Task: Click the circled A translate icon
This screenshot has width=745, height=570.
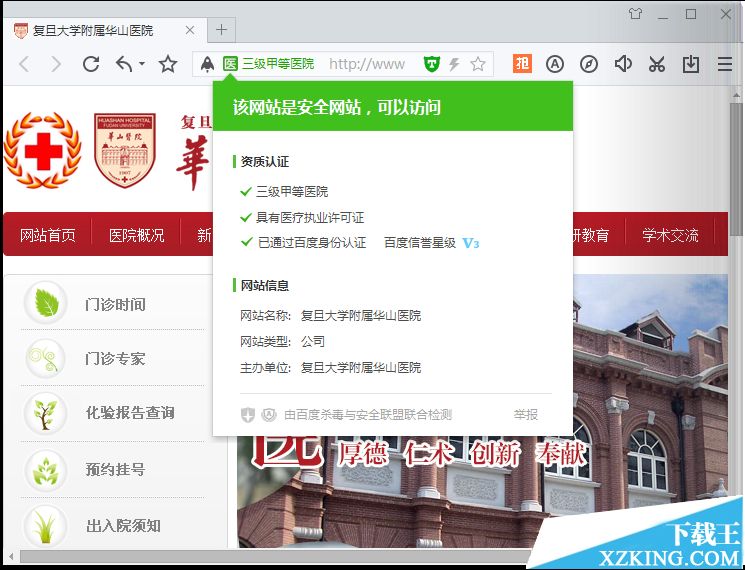Action: (554, 64)
